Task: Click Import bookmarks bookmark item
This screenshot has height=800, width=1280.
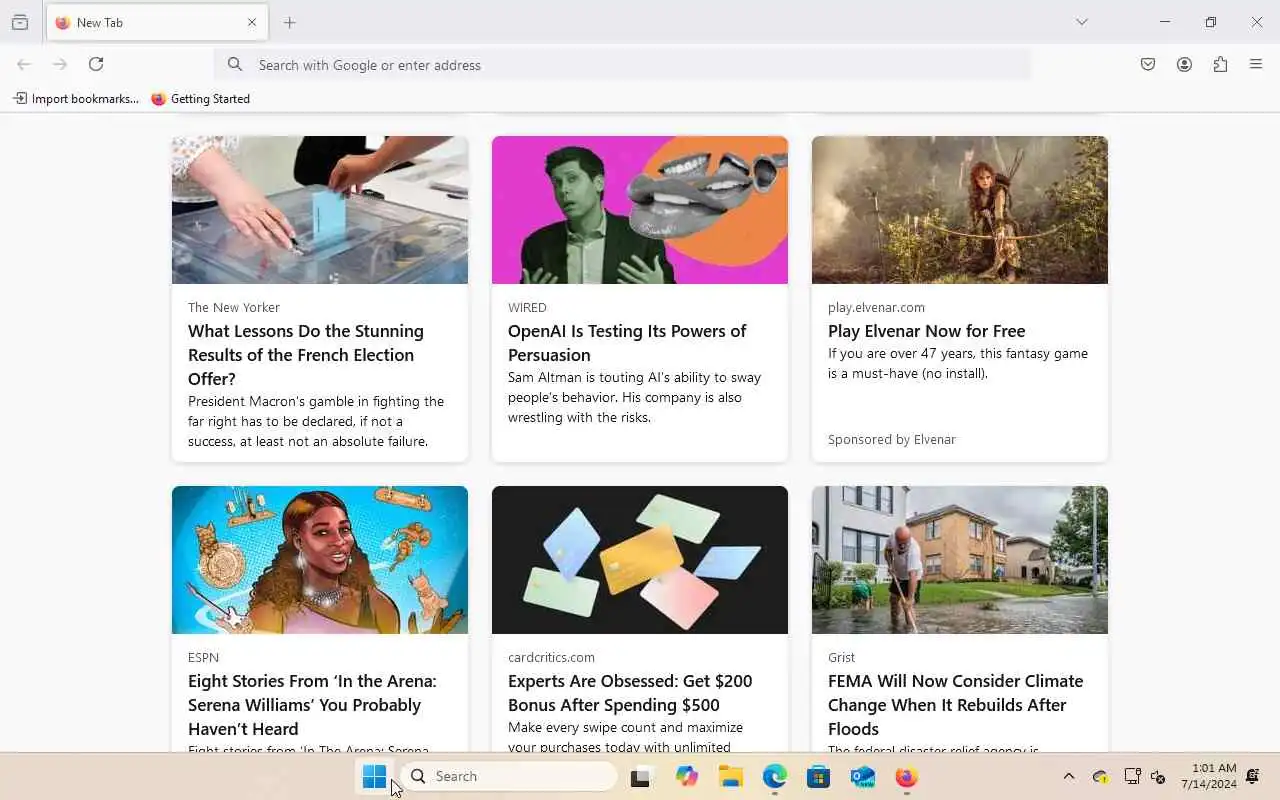Action: 76,98
